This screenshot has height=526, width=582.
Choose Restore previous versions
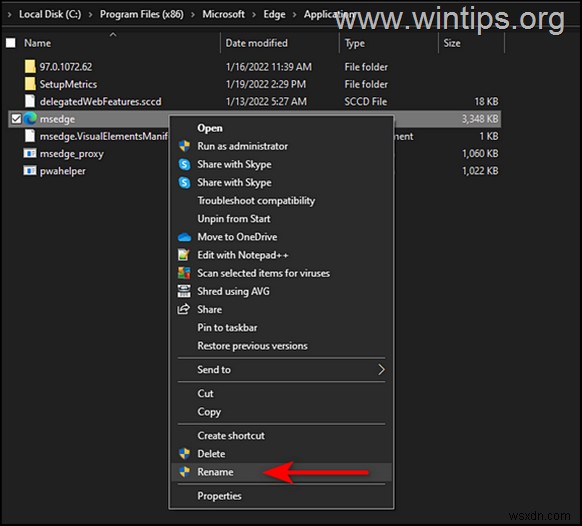(252, 346)
